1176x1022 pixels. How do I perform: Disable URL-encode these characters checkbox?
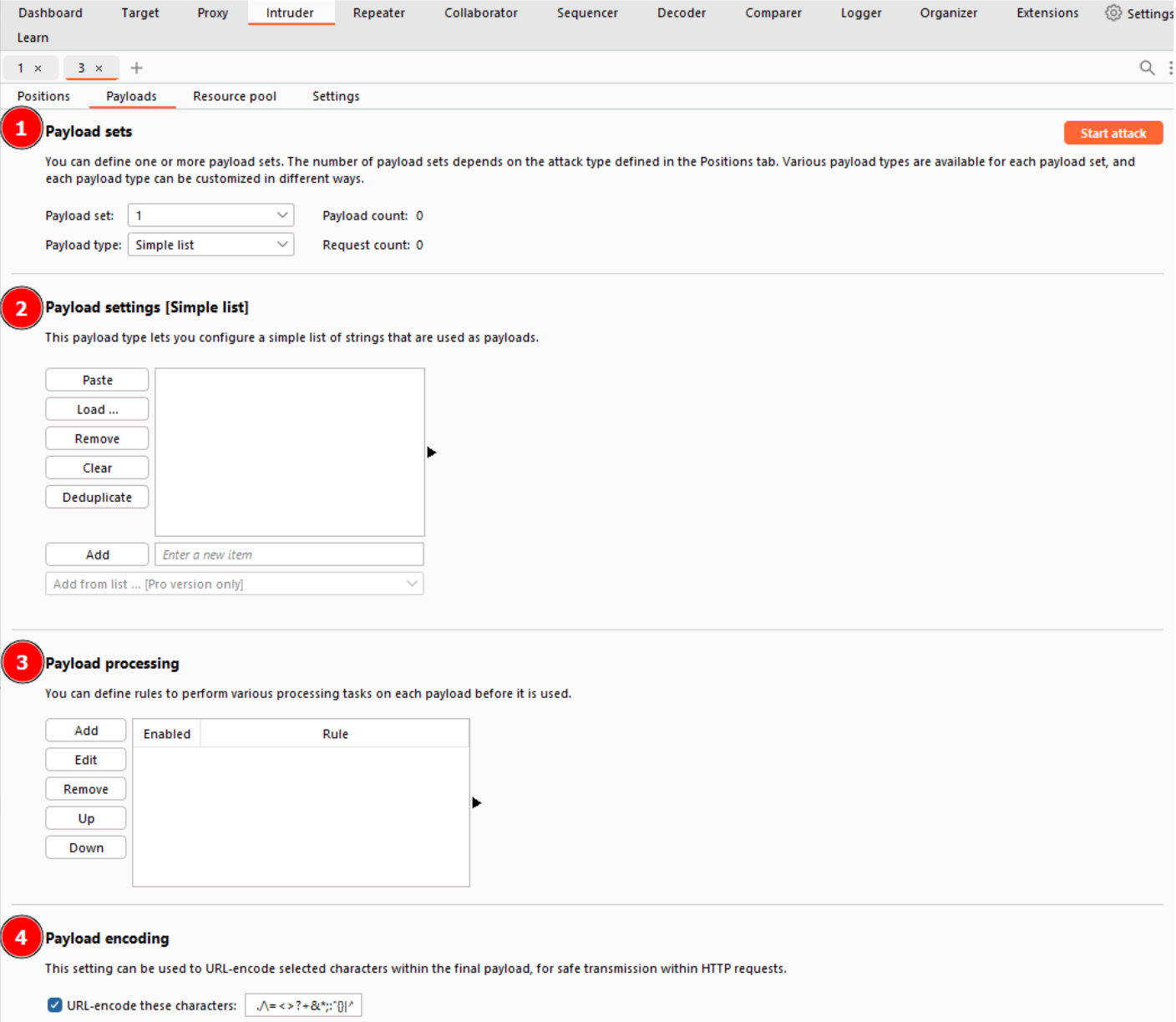(55, 1004)
